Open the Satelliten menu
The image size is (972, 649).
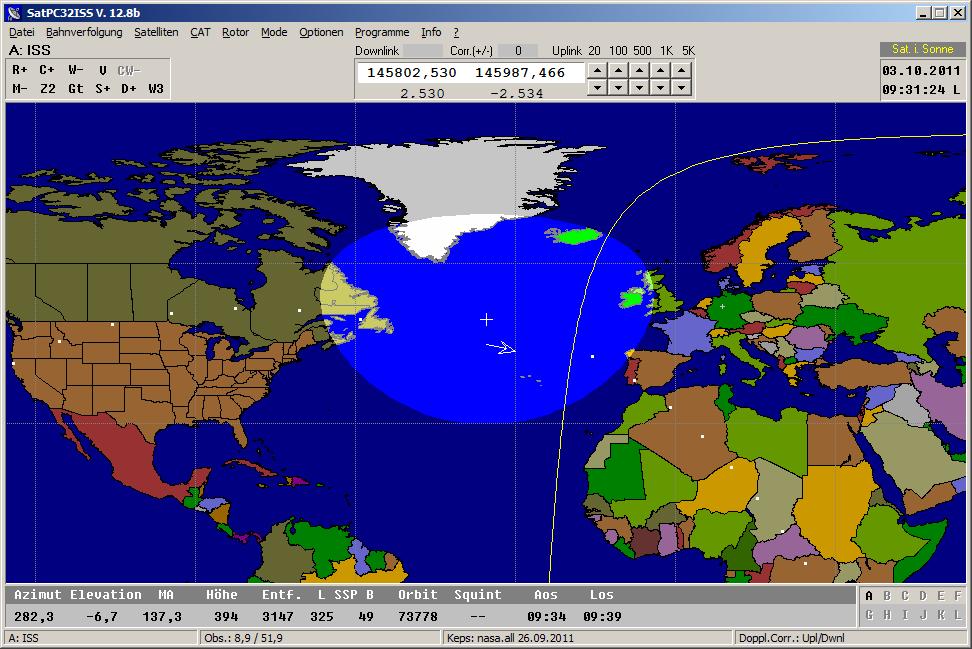click(156, 32)
